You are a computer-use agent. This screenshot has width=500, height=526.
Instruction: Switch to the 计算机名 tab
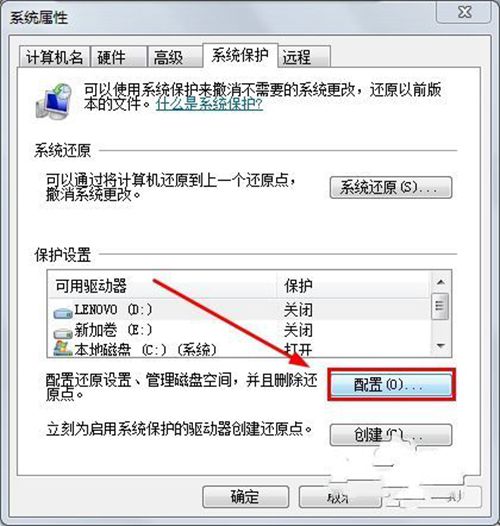tap(54, 57)
